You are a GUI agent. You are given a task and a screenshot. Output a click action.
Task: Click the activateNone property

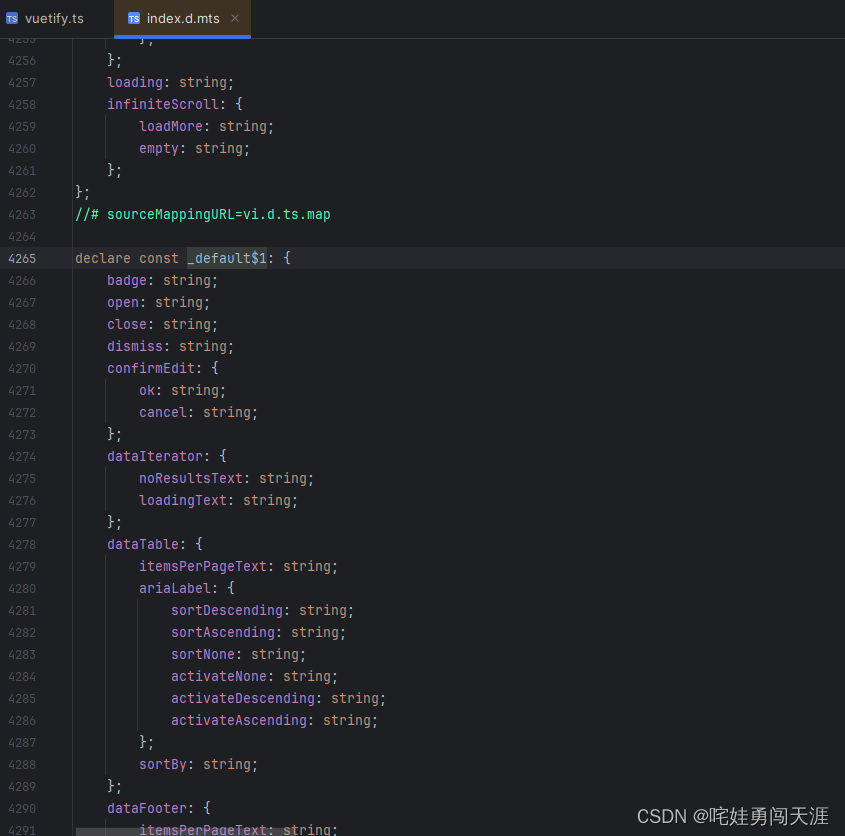[219, 676]
